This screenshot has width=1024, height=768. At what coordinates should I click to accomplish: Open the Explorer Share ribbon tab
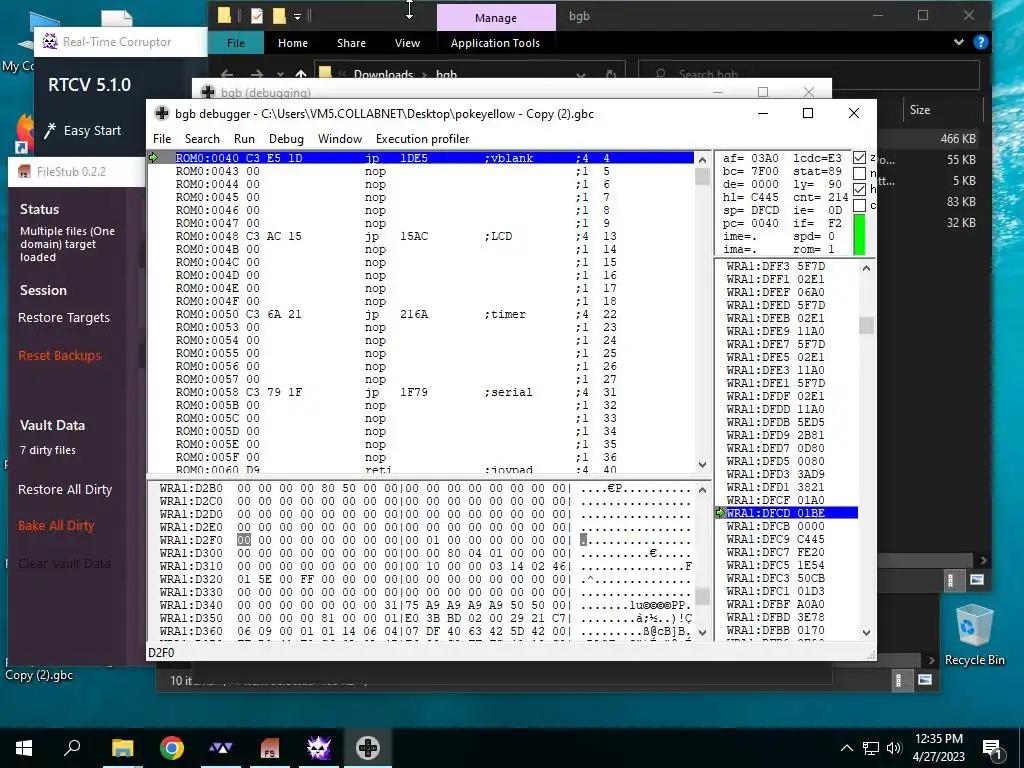(x=351, y=42)
